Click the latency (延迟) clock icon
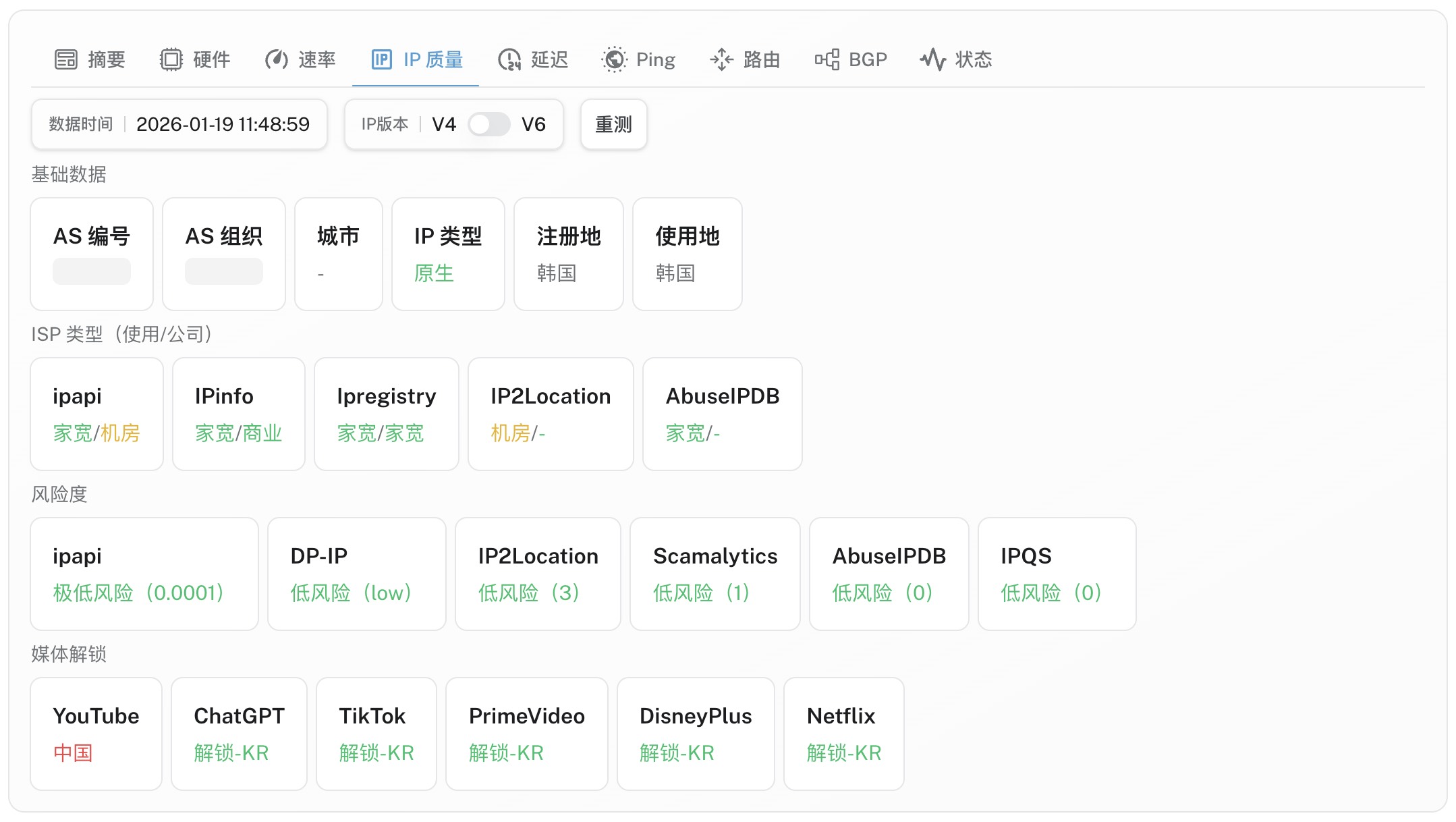Viewport: 1456px width, 822px height. tap(509, 59)
